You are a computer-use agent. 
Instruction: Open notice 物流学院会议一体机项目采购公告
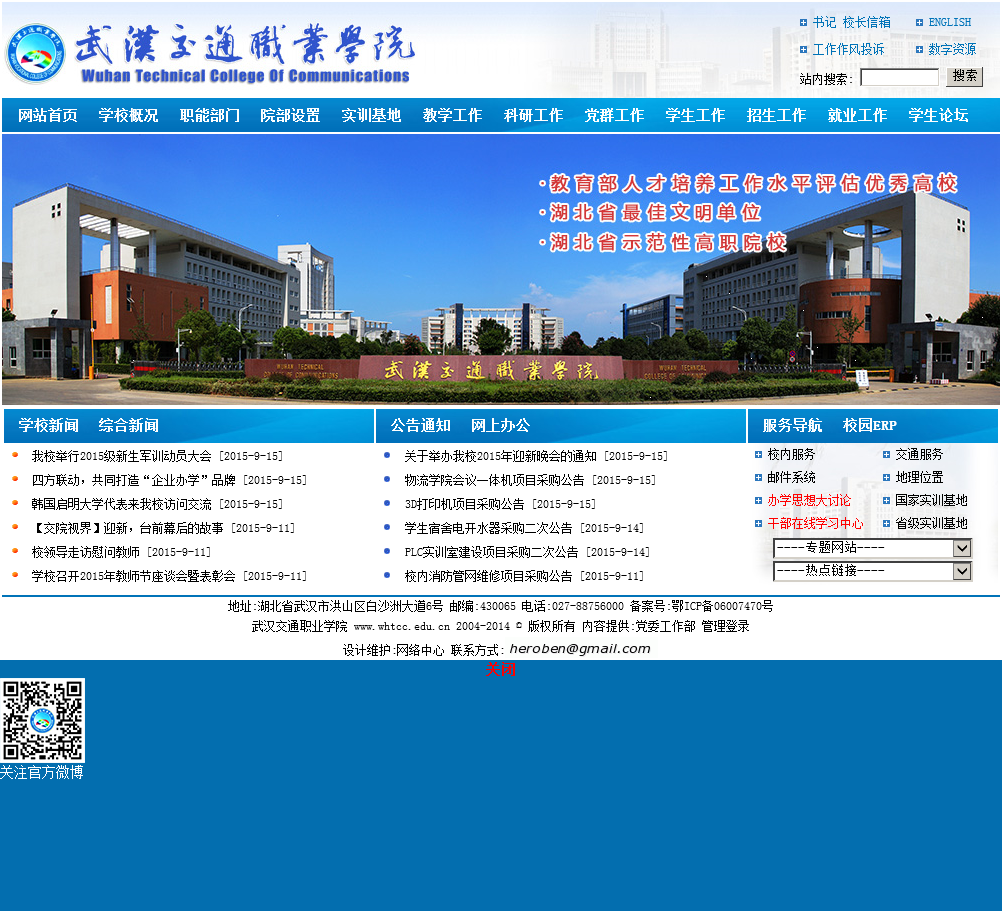click(495, 480)
